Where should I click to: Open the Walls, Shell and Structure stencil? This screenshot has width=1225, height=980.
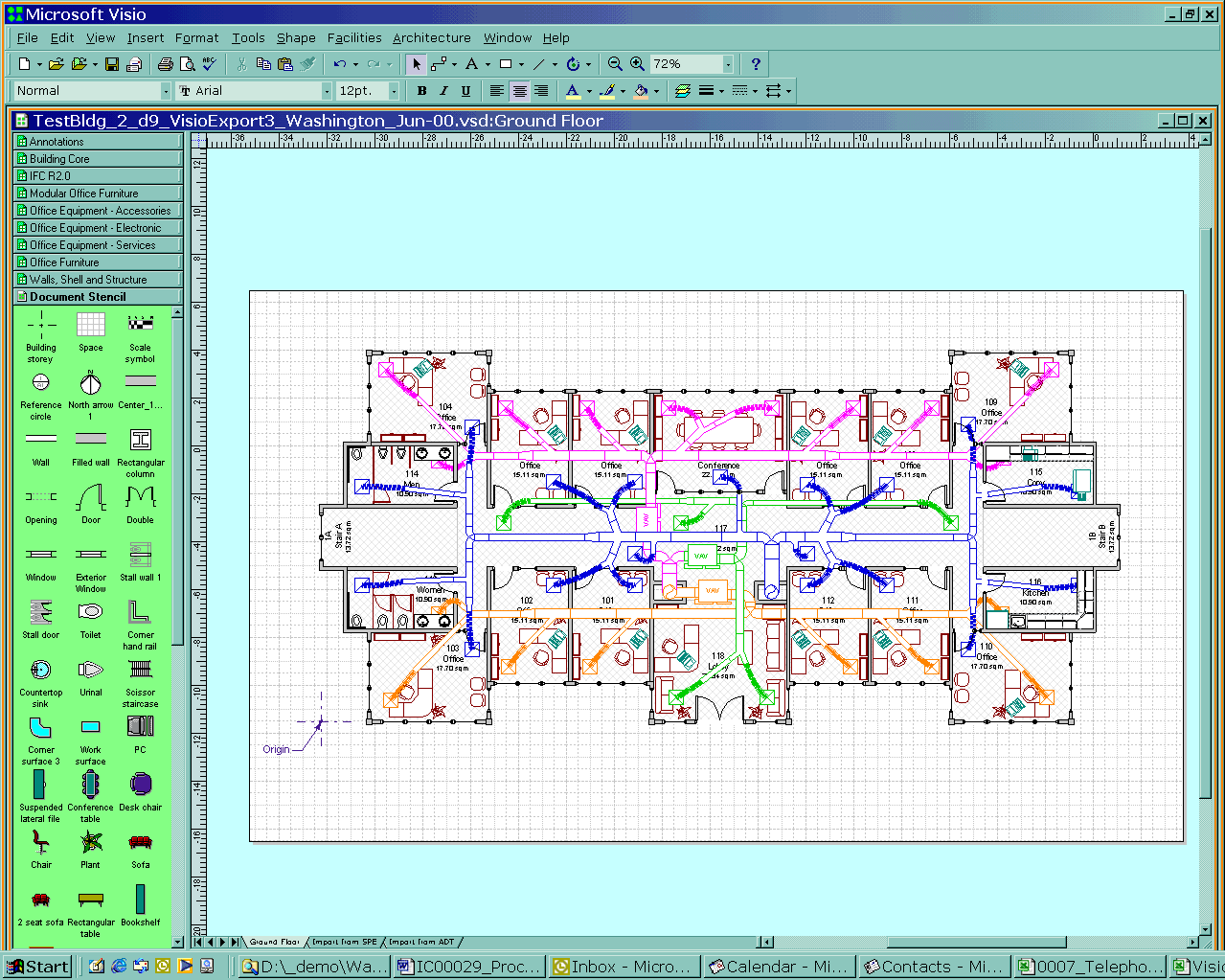coord(98,280)
